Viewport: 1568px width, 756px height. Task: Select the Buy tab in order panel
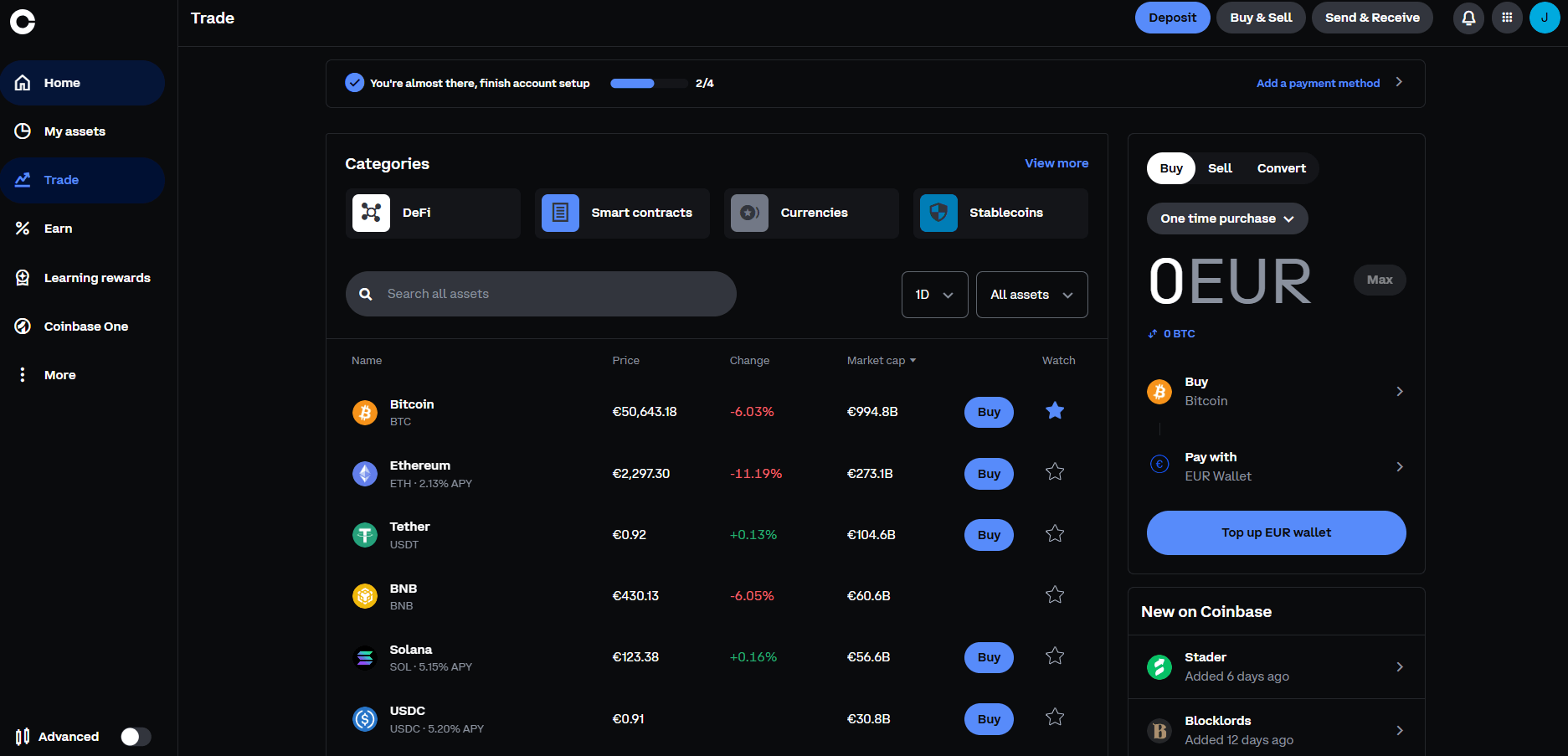pyautogui.click(x=1171, y=168)
